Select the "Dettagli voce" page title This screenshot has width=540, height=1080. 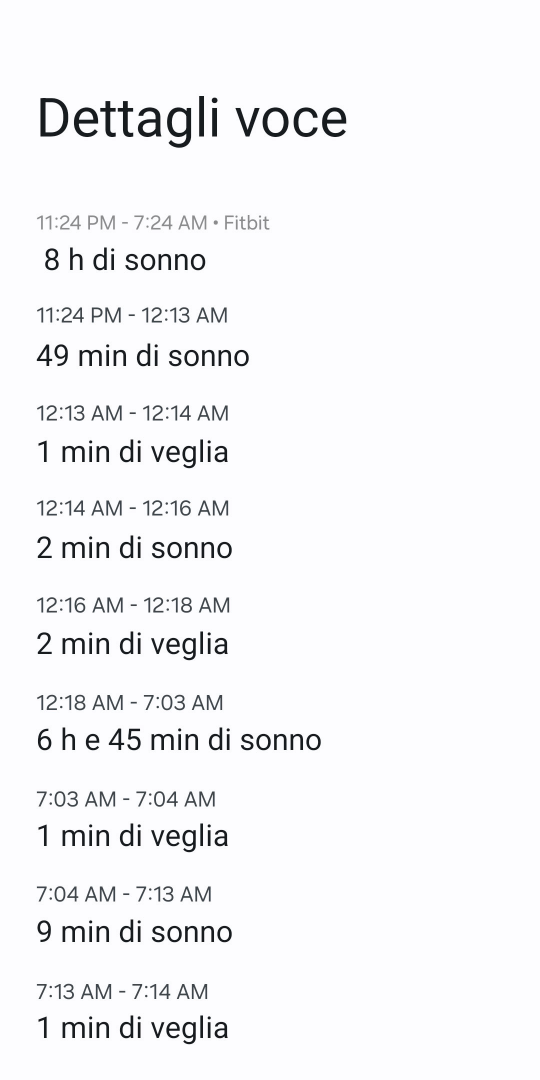tap(192, 119)
